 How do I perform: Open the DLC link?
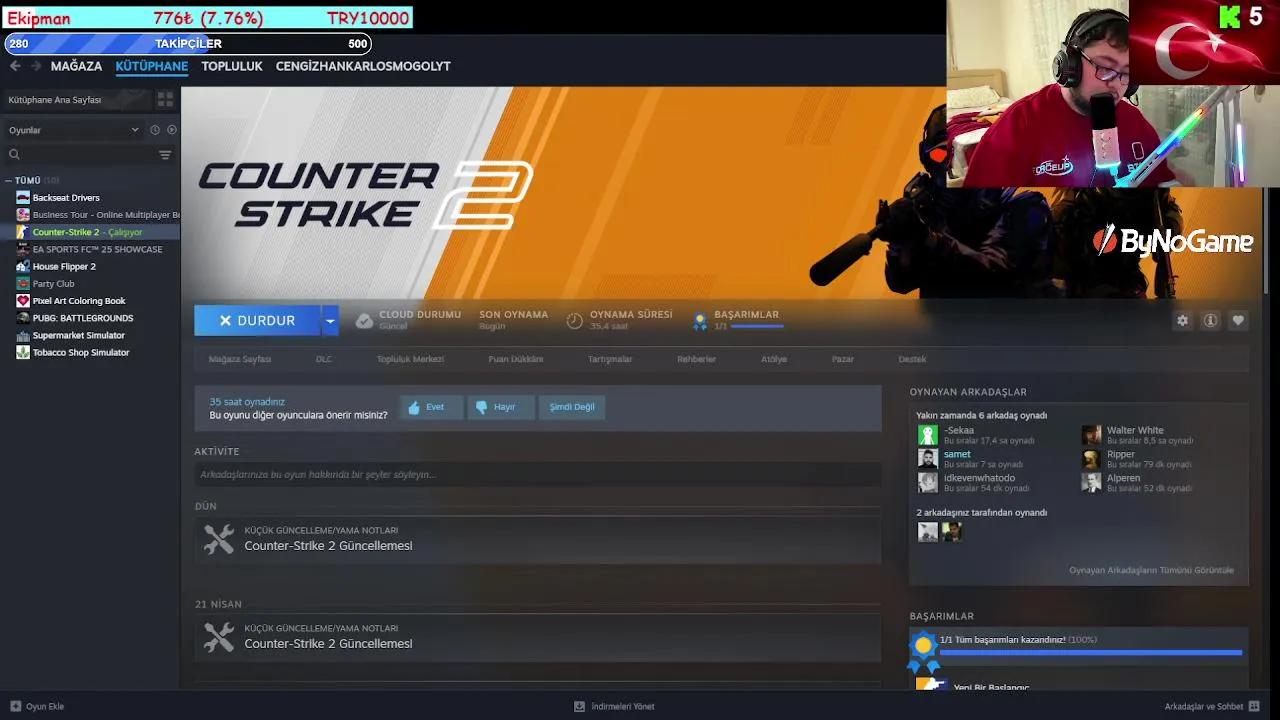pyautogui.click(x=324, y=359)
